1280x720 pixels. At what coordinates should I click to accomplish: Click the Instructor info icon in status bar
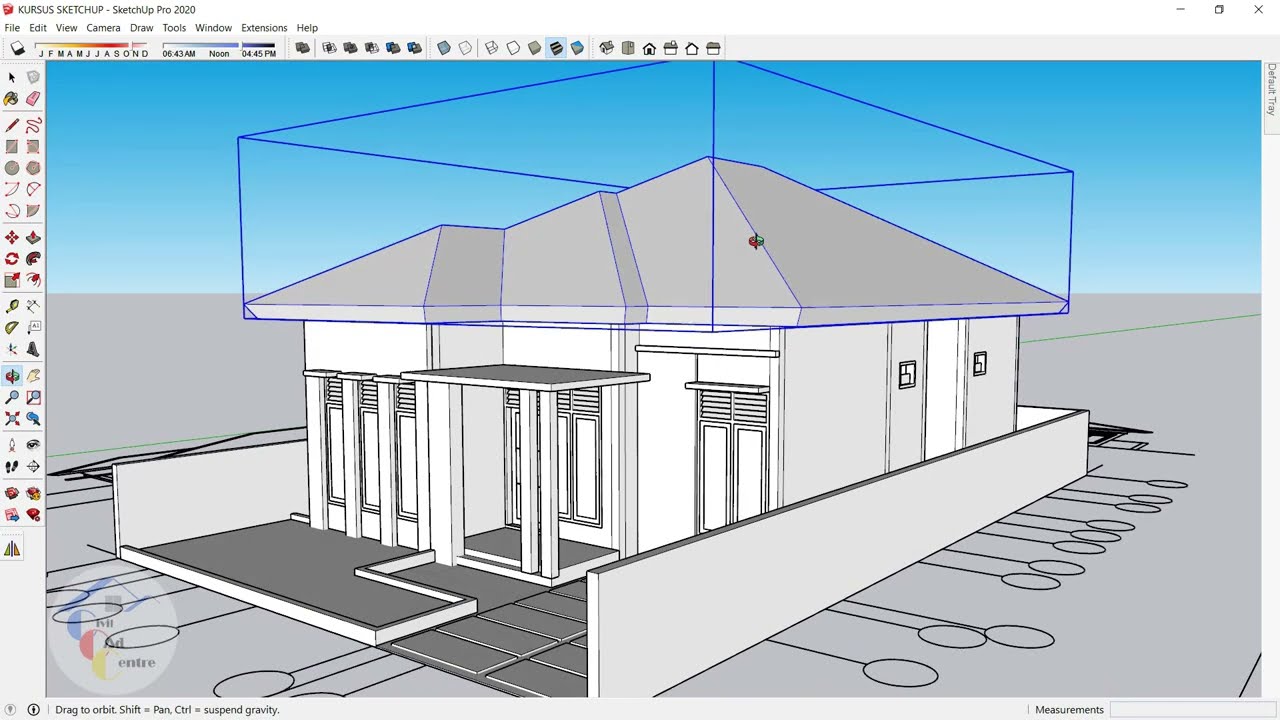(33, 710)
